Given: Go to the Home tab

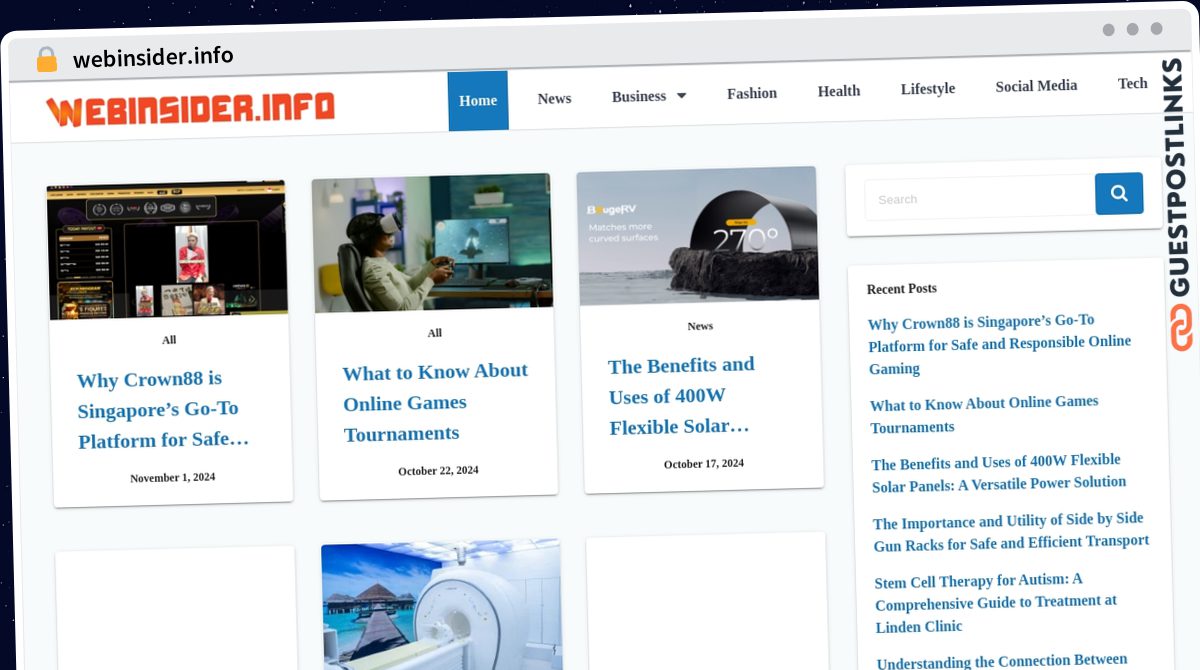Looking at the screenshot, I should pos(478,101).
